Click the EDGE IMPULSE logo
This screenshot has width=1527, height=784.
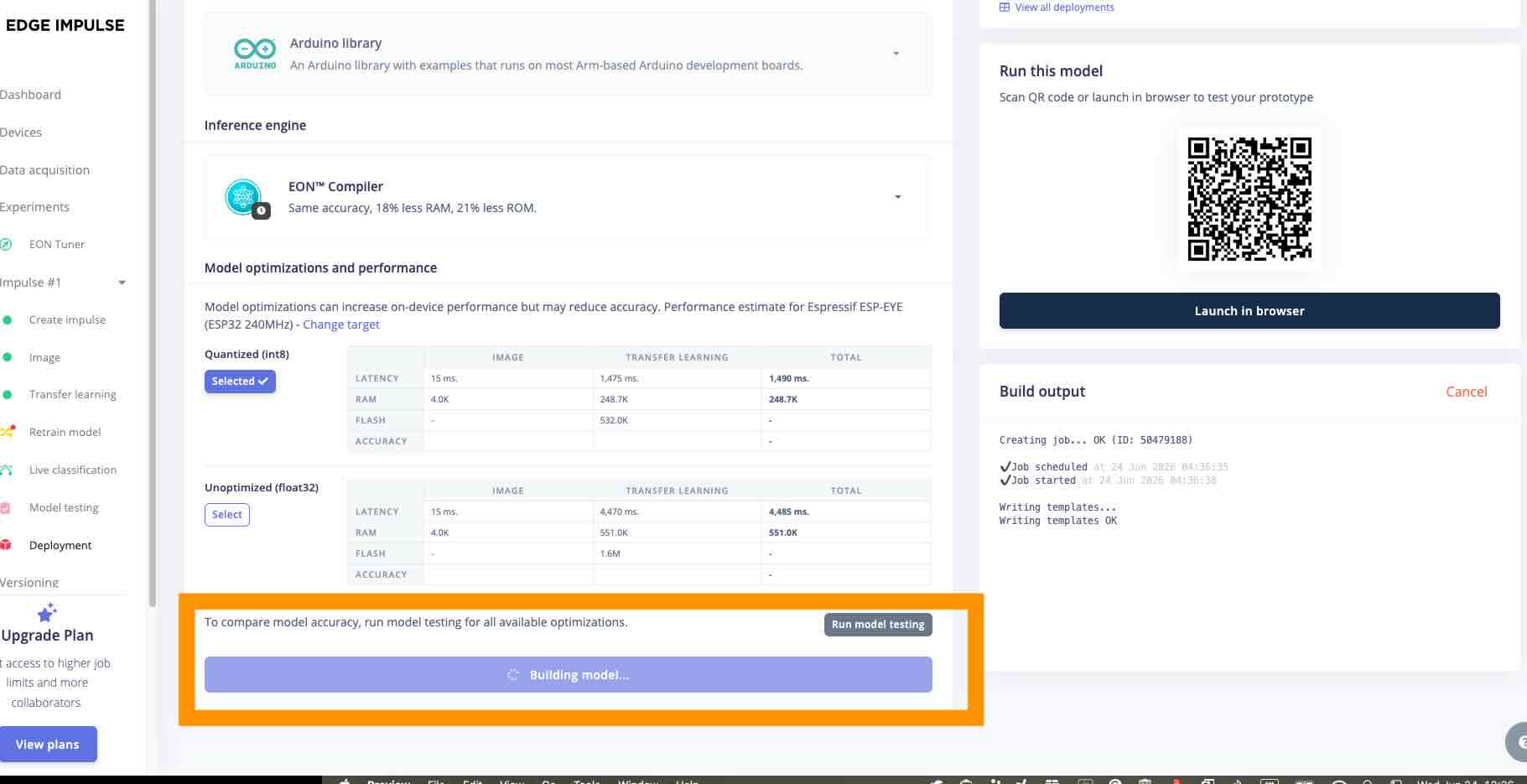(x=65, y=25)
